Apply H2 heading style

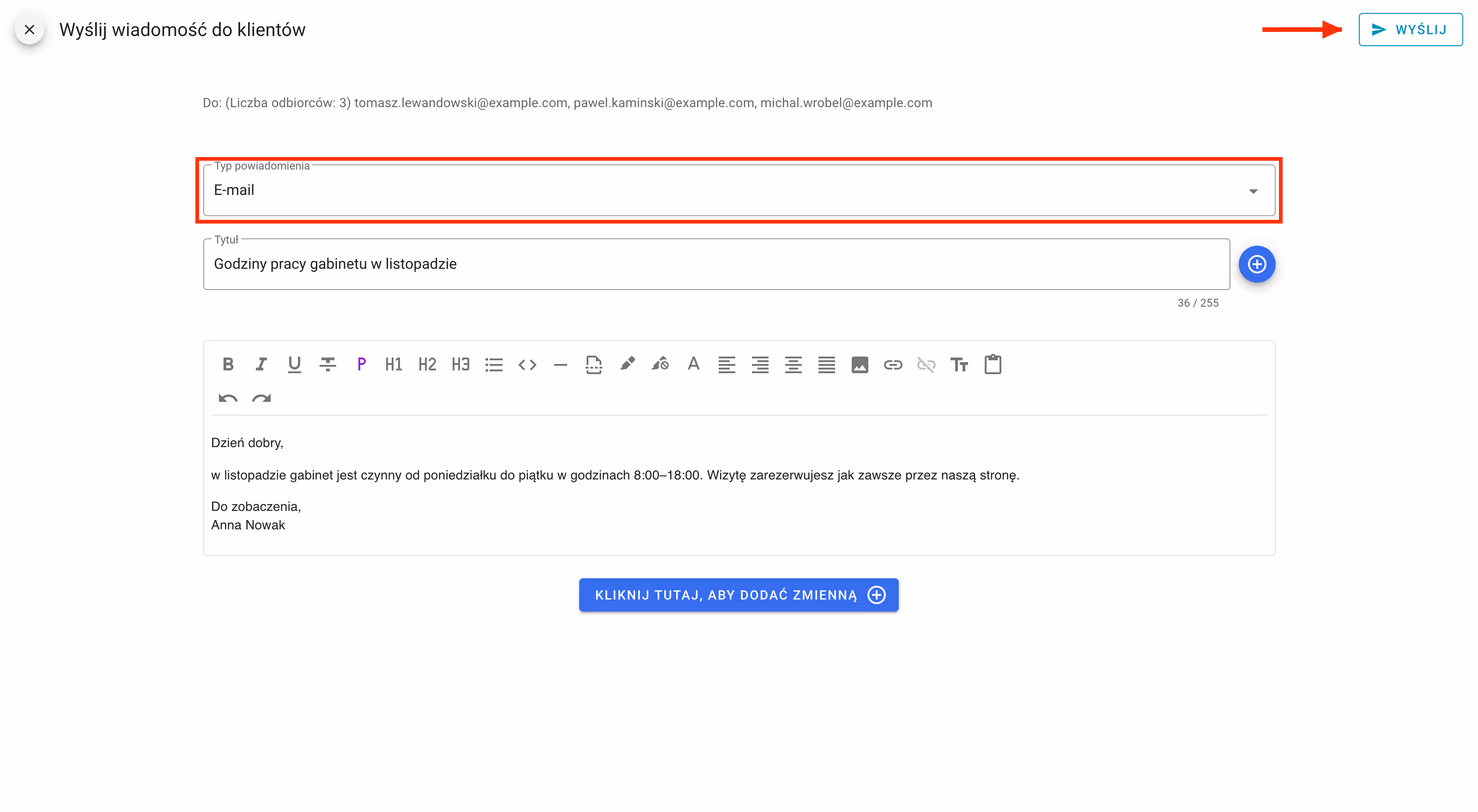(x=427, y=365)
